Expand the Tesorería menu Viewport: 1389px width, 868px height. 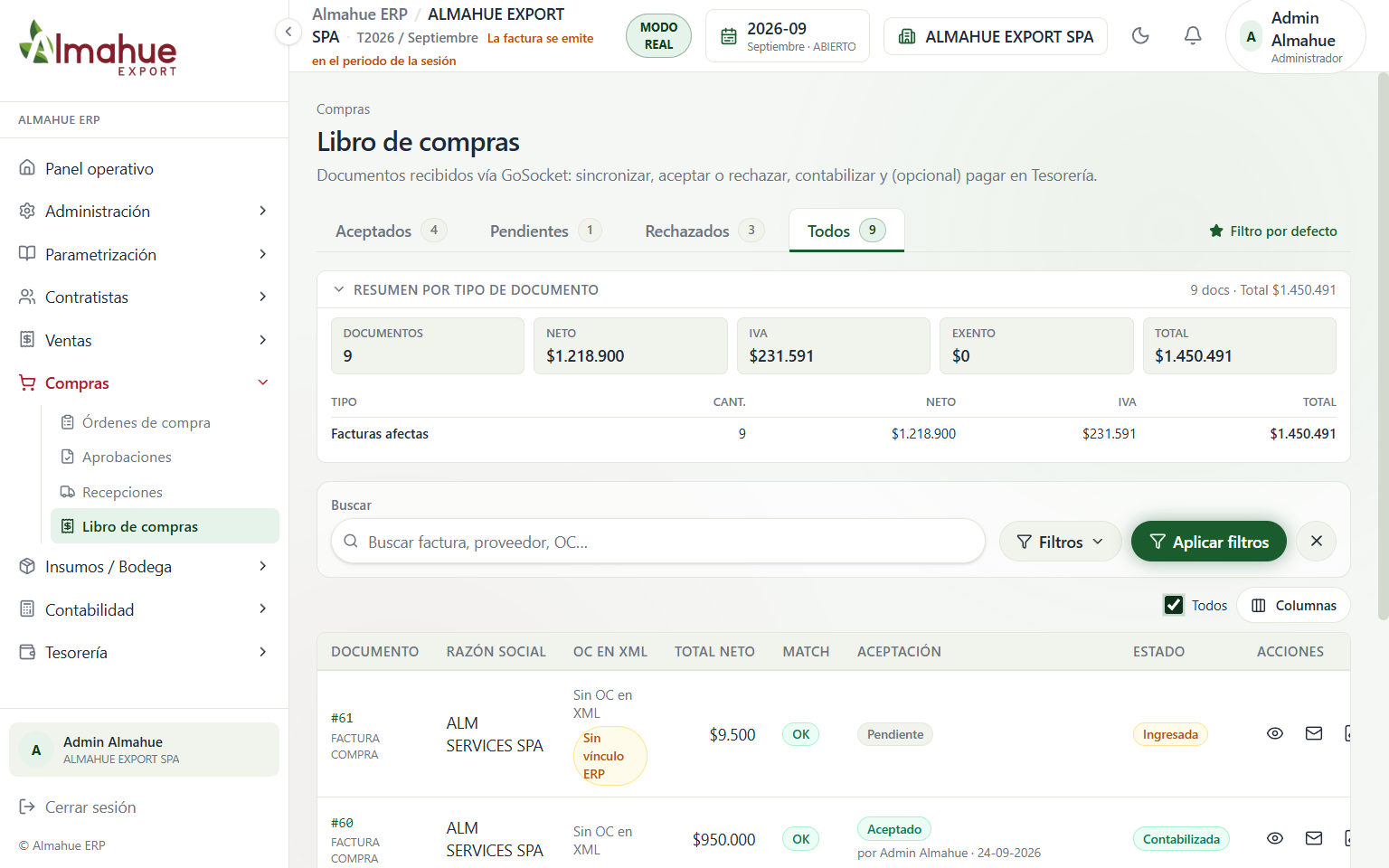(x=145, y=653)
